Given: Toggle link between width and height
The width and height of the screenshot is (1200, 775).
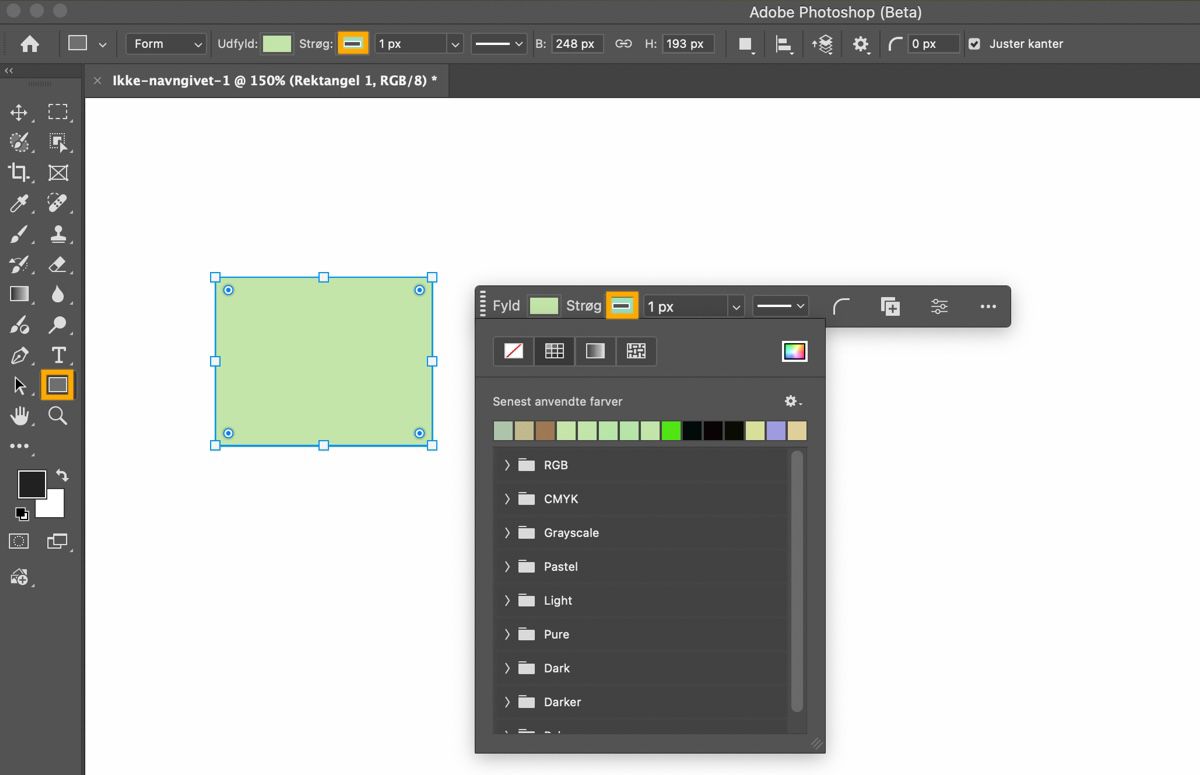Looking at the screenshot, I should pos(623,44).
